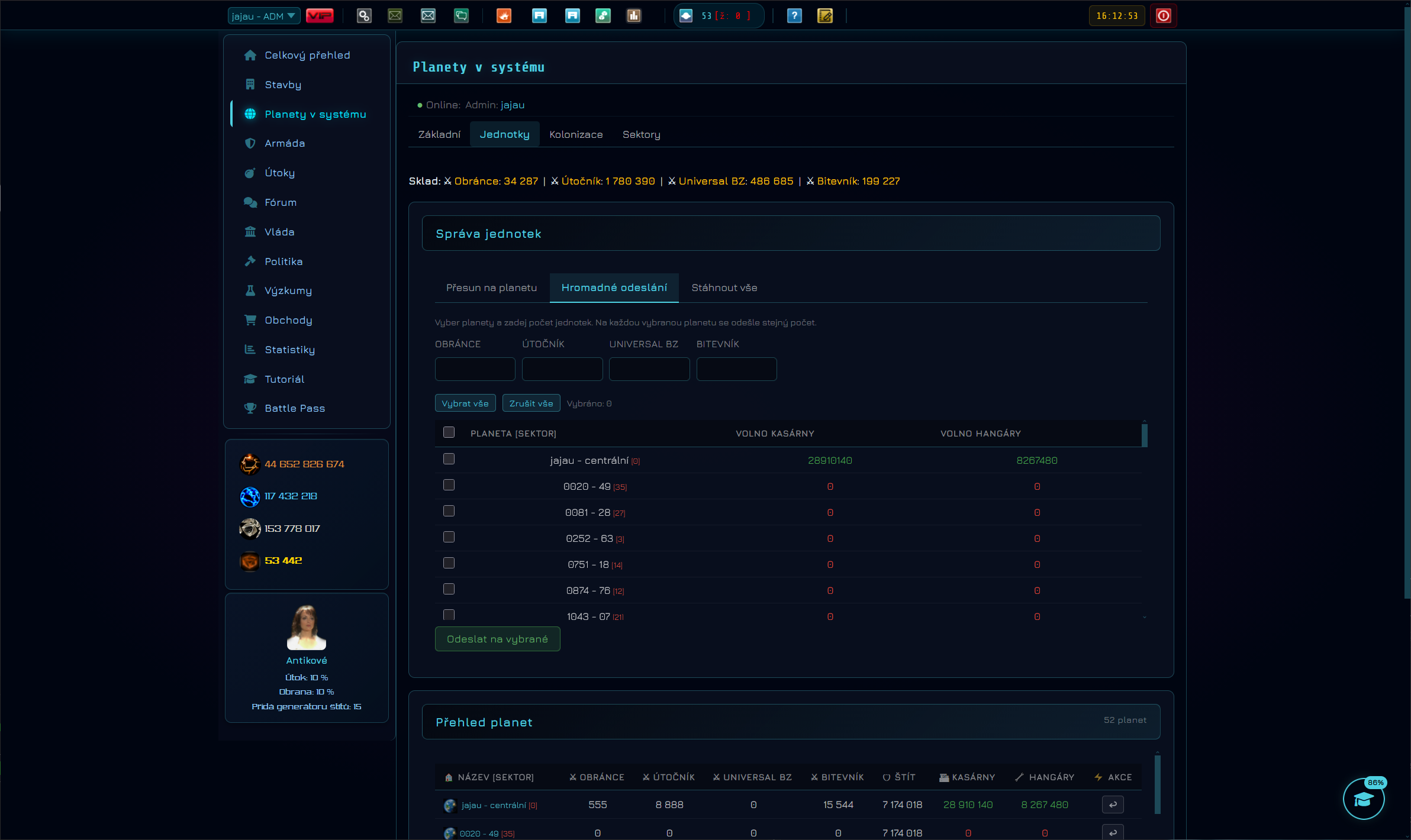Open the yellow notepad notes icon
1411x840 pixels.
(825, 16)
